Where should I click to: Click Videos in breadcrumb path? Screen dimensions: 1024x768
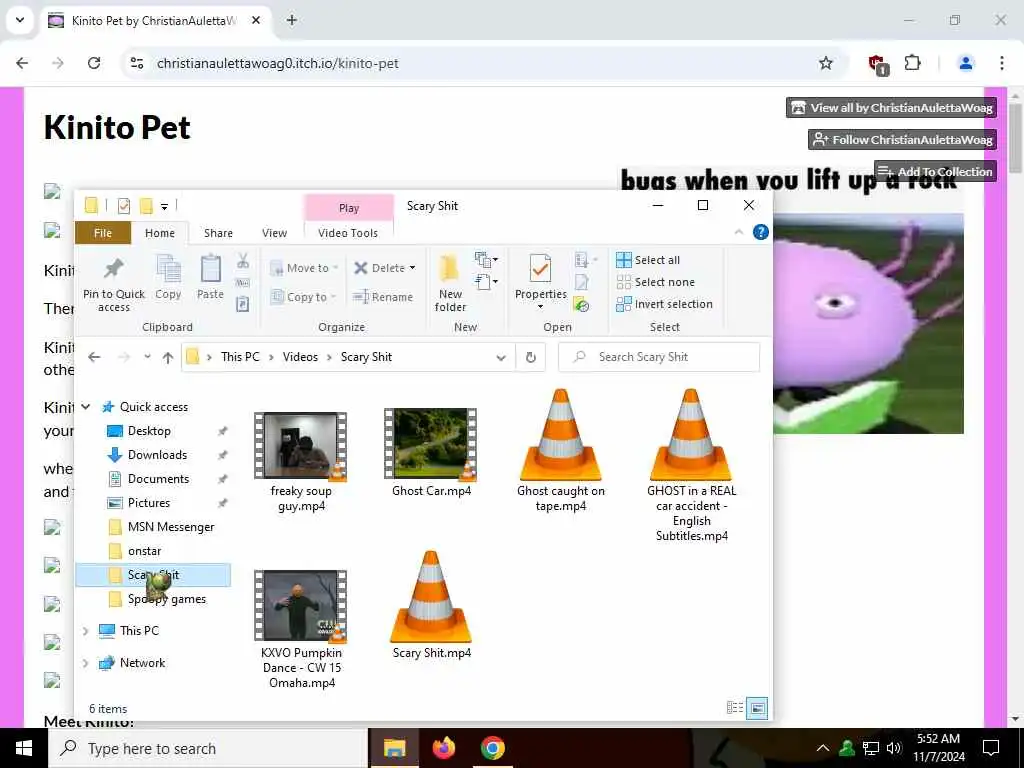point(300,357)
